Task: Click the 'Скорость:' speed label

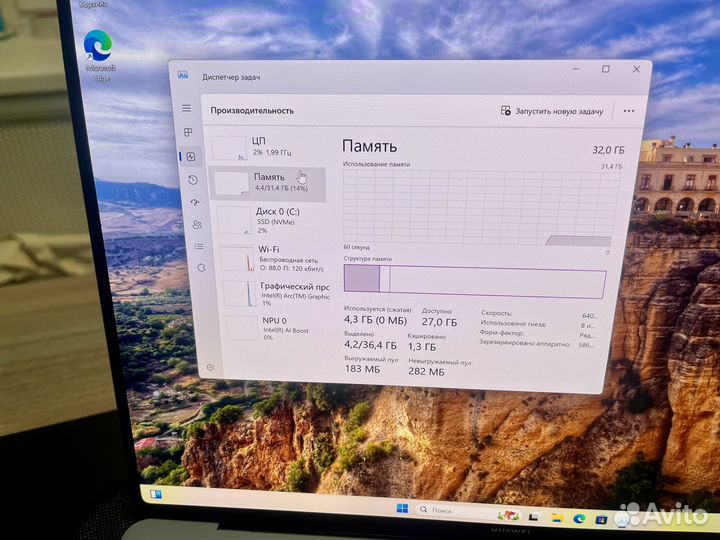Action: 496,313
